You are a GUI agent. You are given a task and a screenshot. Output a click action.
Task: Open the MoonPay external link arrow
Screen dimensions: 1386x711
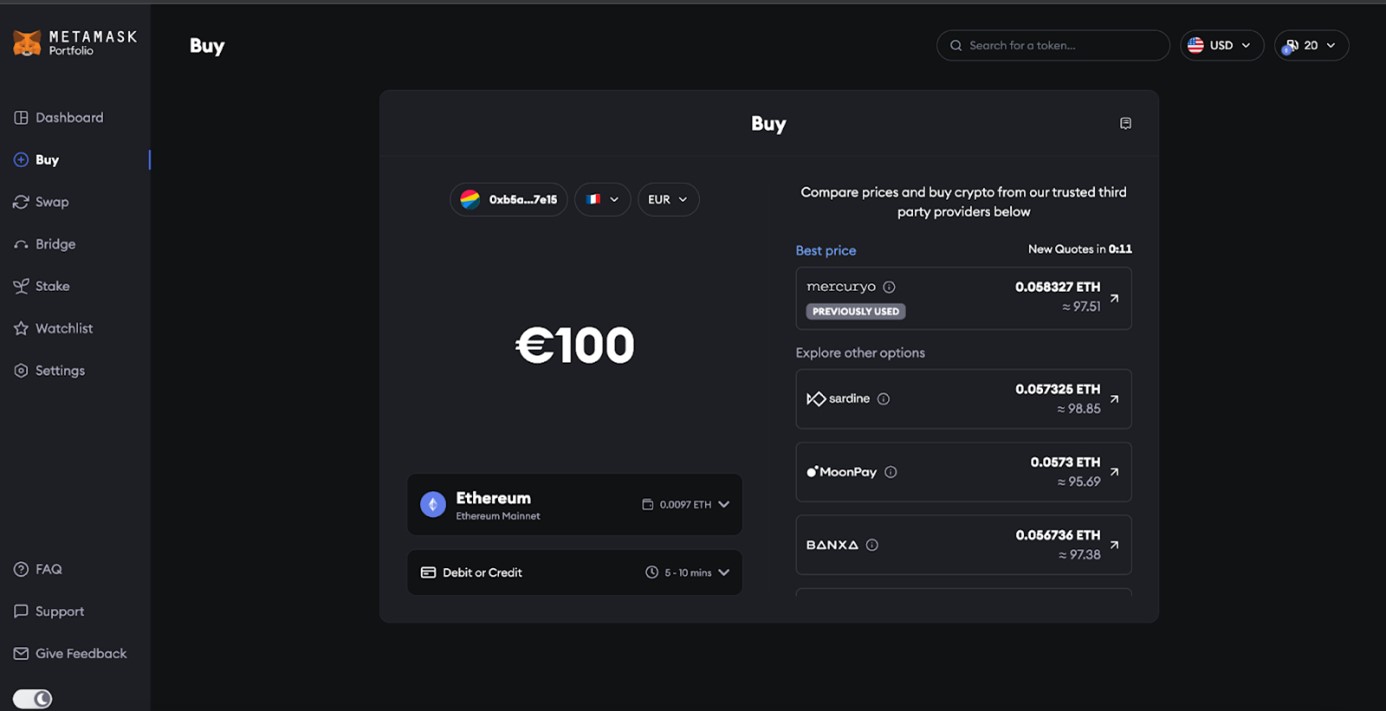pyautogui.click(x=1114, y=472)
